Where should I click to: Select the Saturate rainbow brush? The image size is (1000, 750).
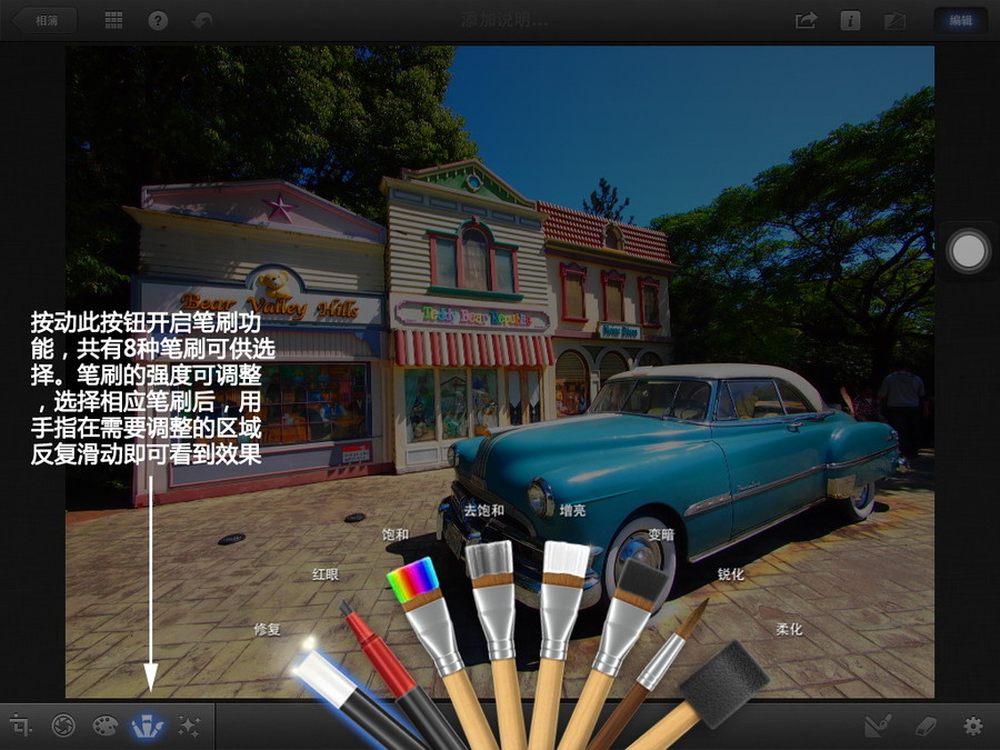[x=414, y=582]
